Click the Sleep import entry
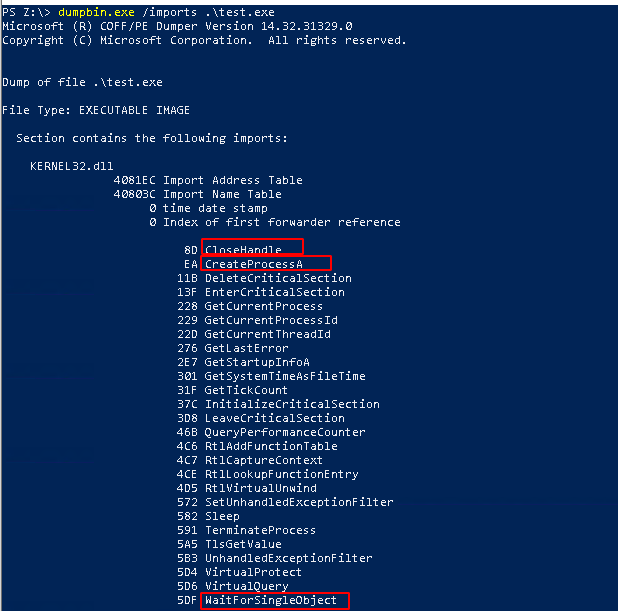Viewport: 618px width, 611px height. point(222,516)
